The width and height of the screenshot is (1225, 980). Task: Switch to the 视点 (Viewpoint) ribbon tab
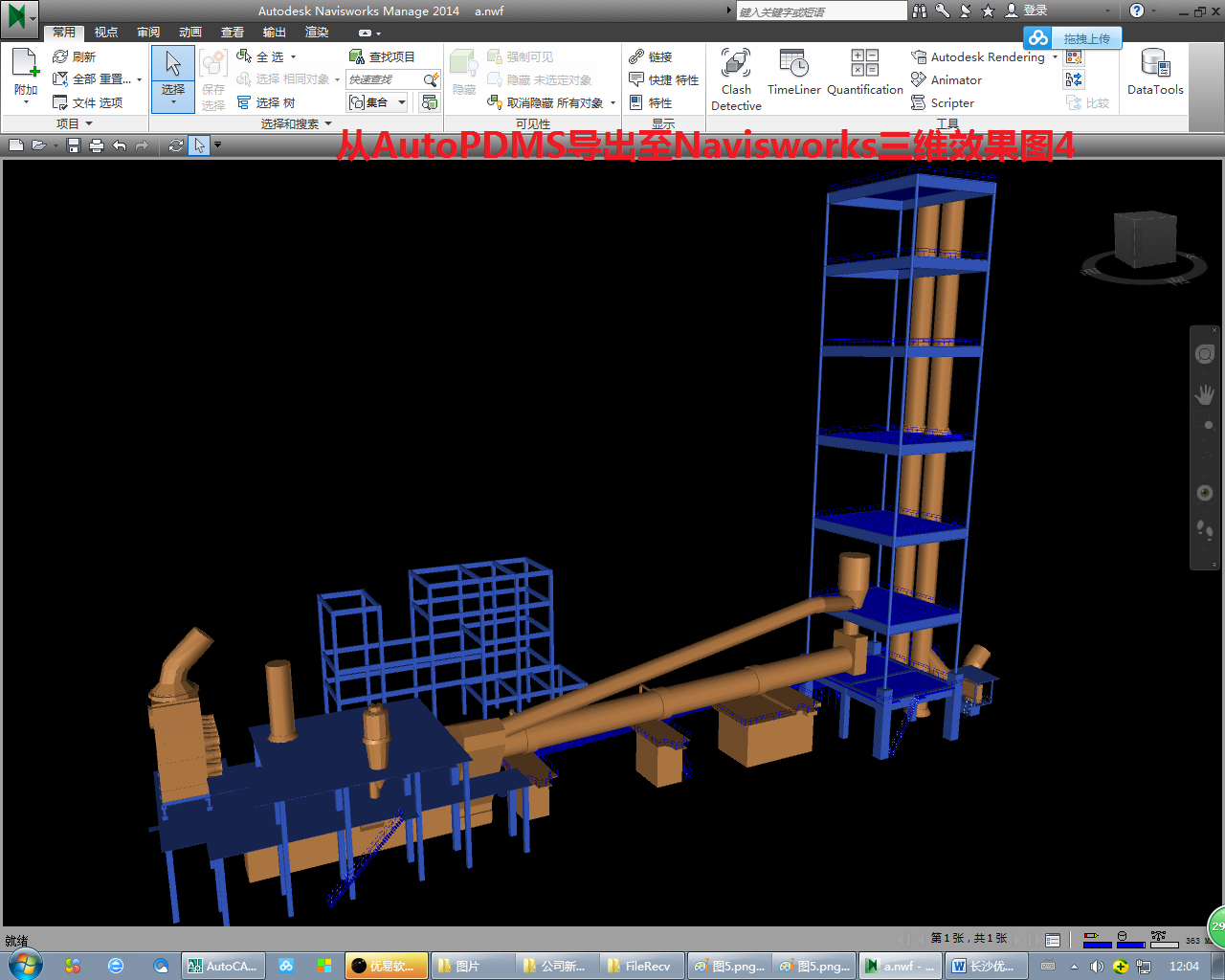click(x=106, y=32)
